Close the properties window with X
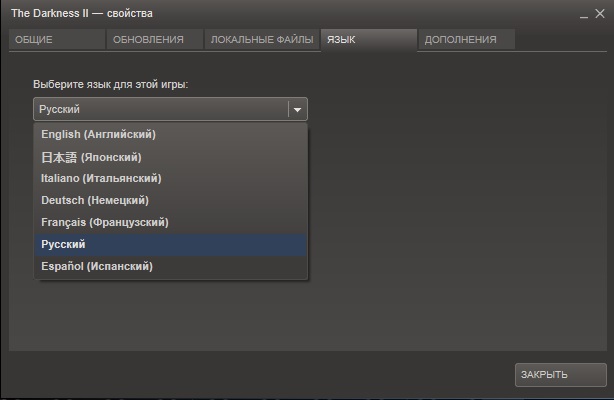Image resolution: width=614 pixels, height=400 pixels. click(x=600, y=14)
